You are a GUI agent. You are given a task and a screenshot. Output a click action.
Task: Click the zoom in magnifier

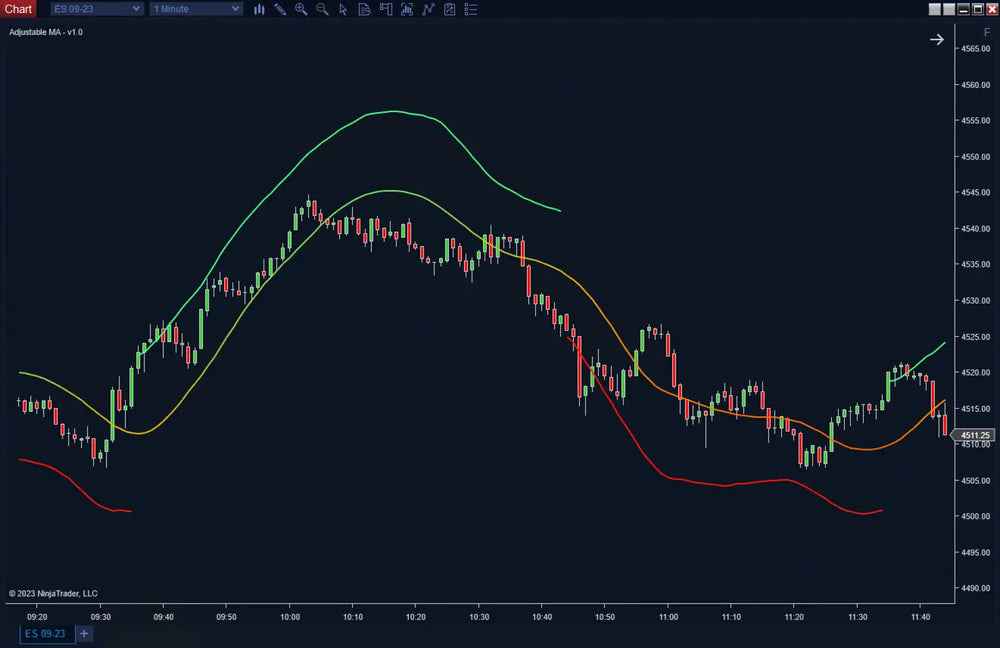point(301,9)
